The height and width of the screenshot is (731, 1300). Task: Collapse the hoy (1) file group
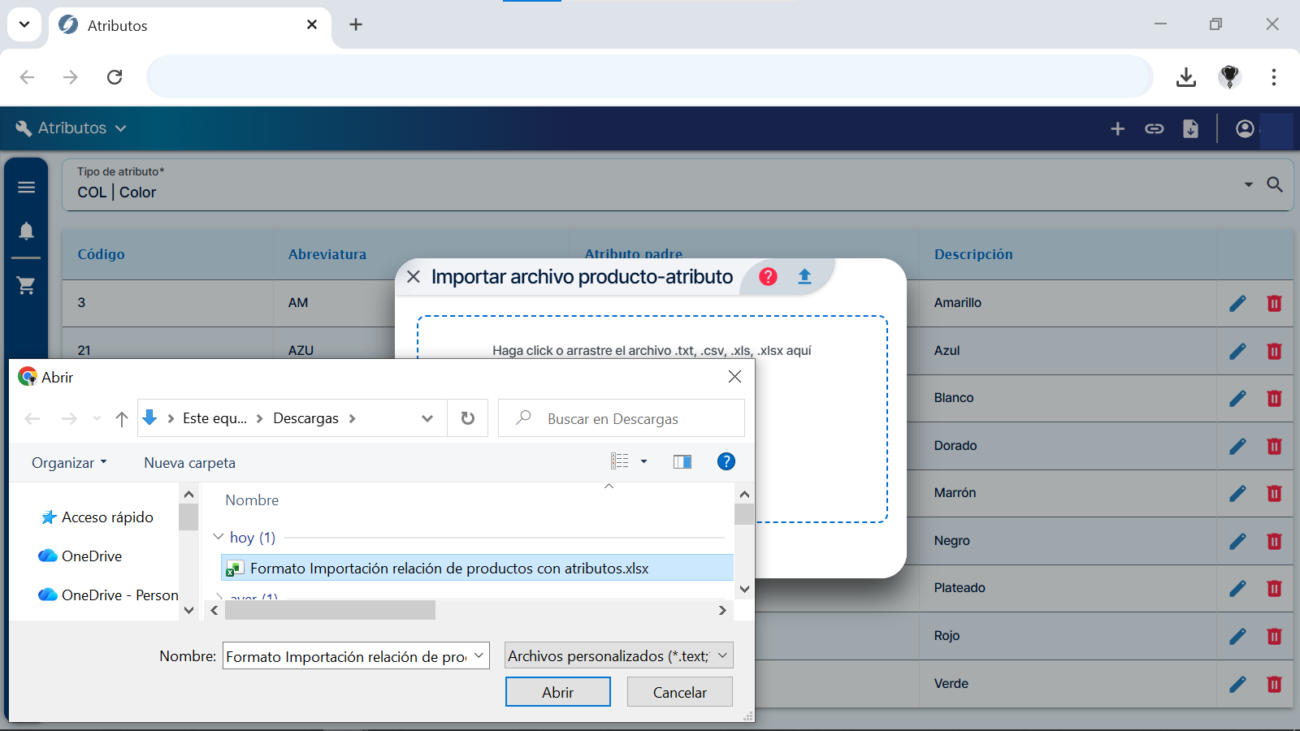click(x=218, y=537)
